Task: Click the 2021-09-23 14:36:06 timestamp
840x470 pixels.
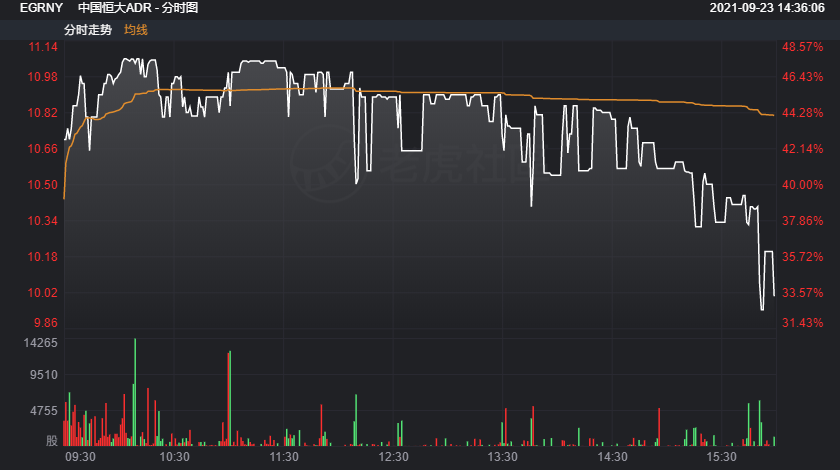Action: pyautogui.click(x=767, y=8)
